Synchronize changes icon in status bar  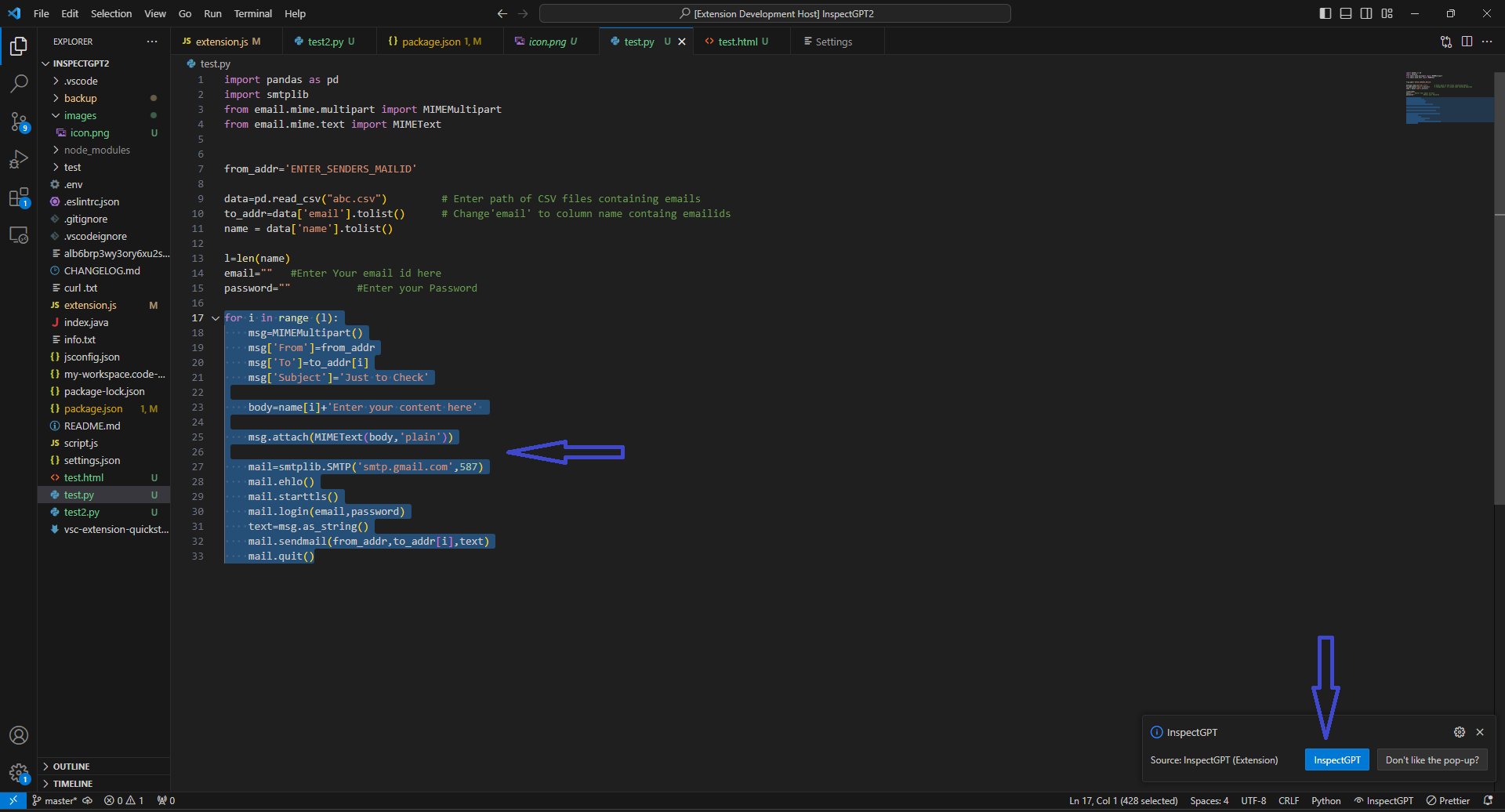(88, 800)
